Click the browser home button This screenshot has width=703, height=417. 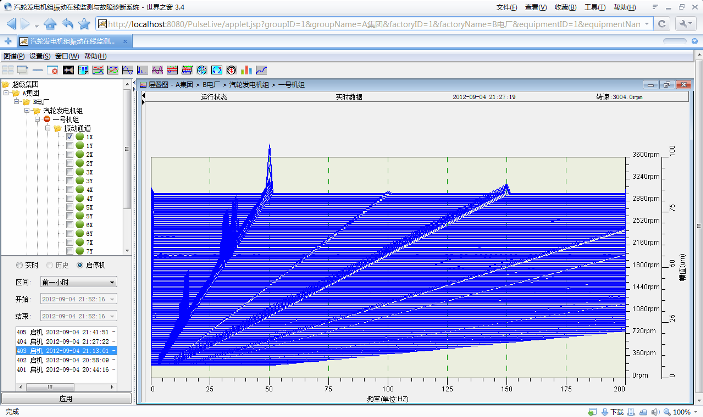pyautogui.click(x=50, y=24)
